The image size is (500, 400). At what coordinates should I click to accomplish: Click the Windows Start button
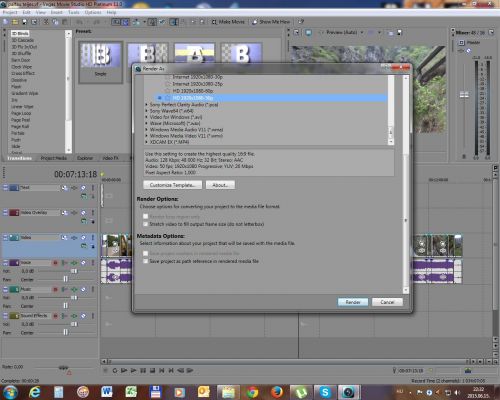coord(10,392)
